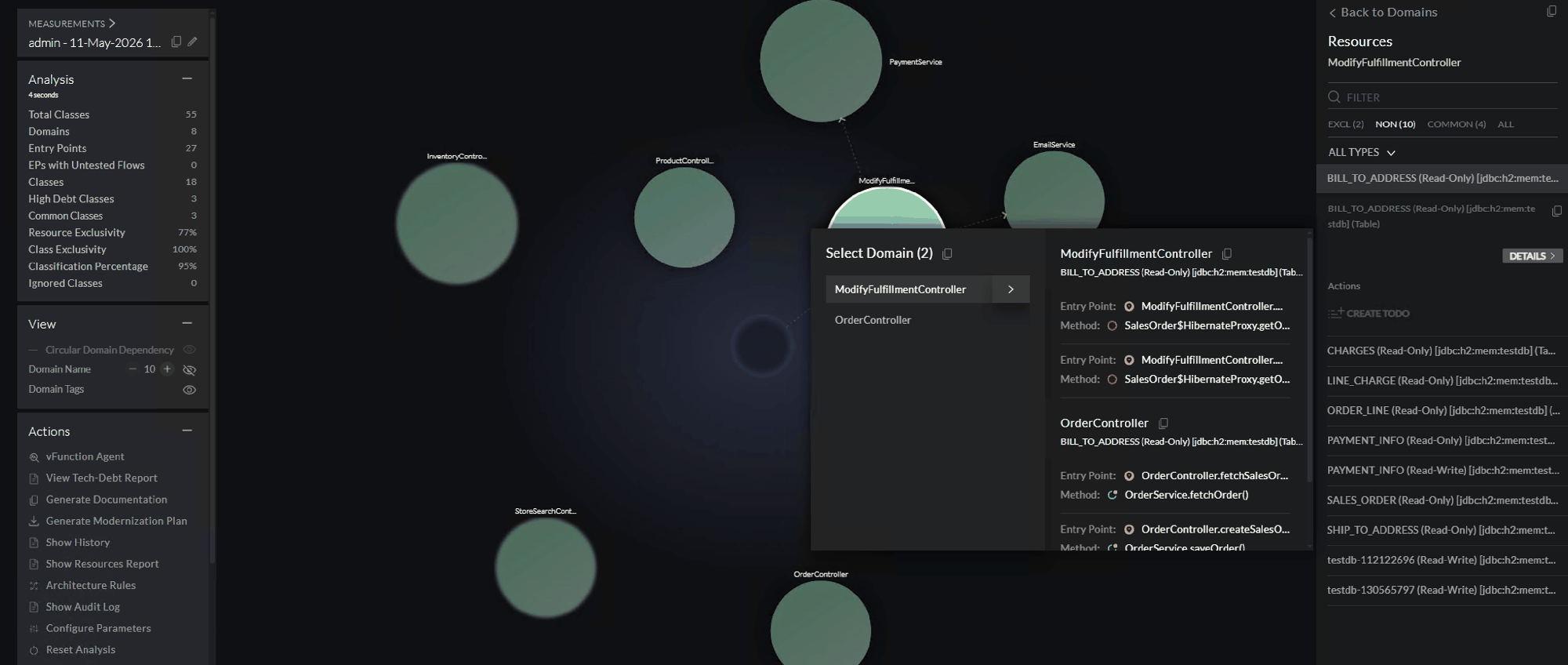Copy OrderController heading in popup
1568x665 pixels.
click(1163, 423)
